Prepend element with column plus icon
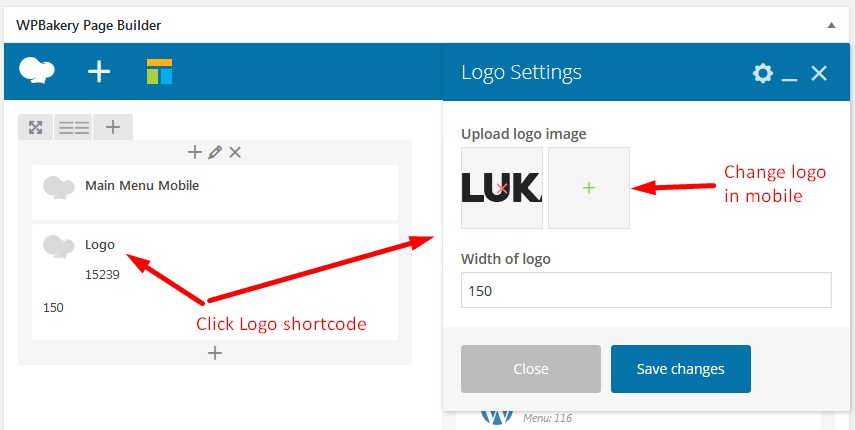855x430 pixels. [x=195, y=152]
